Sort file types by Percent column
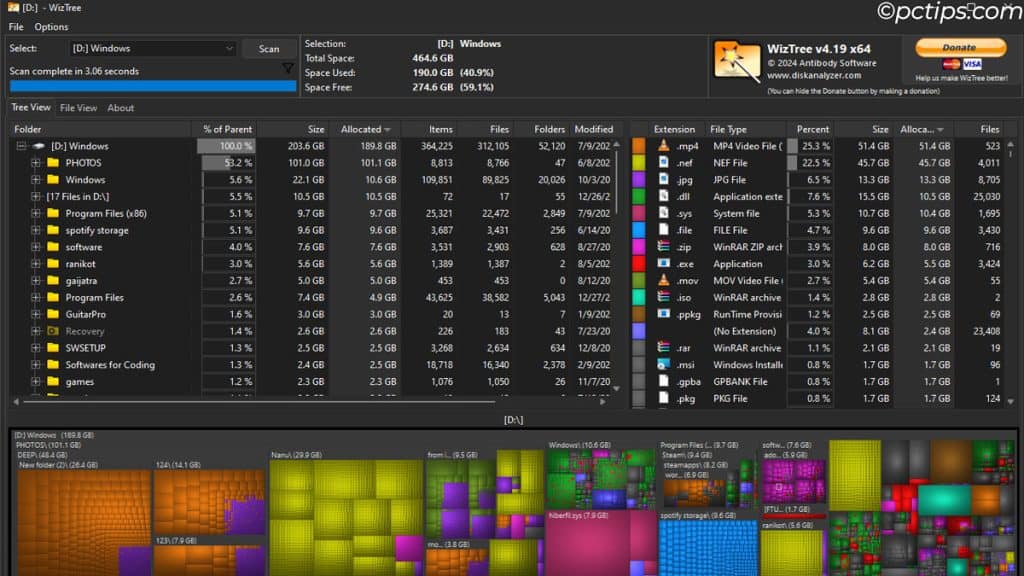 [812, 129]
